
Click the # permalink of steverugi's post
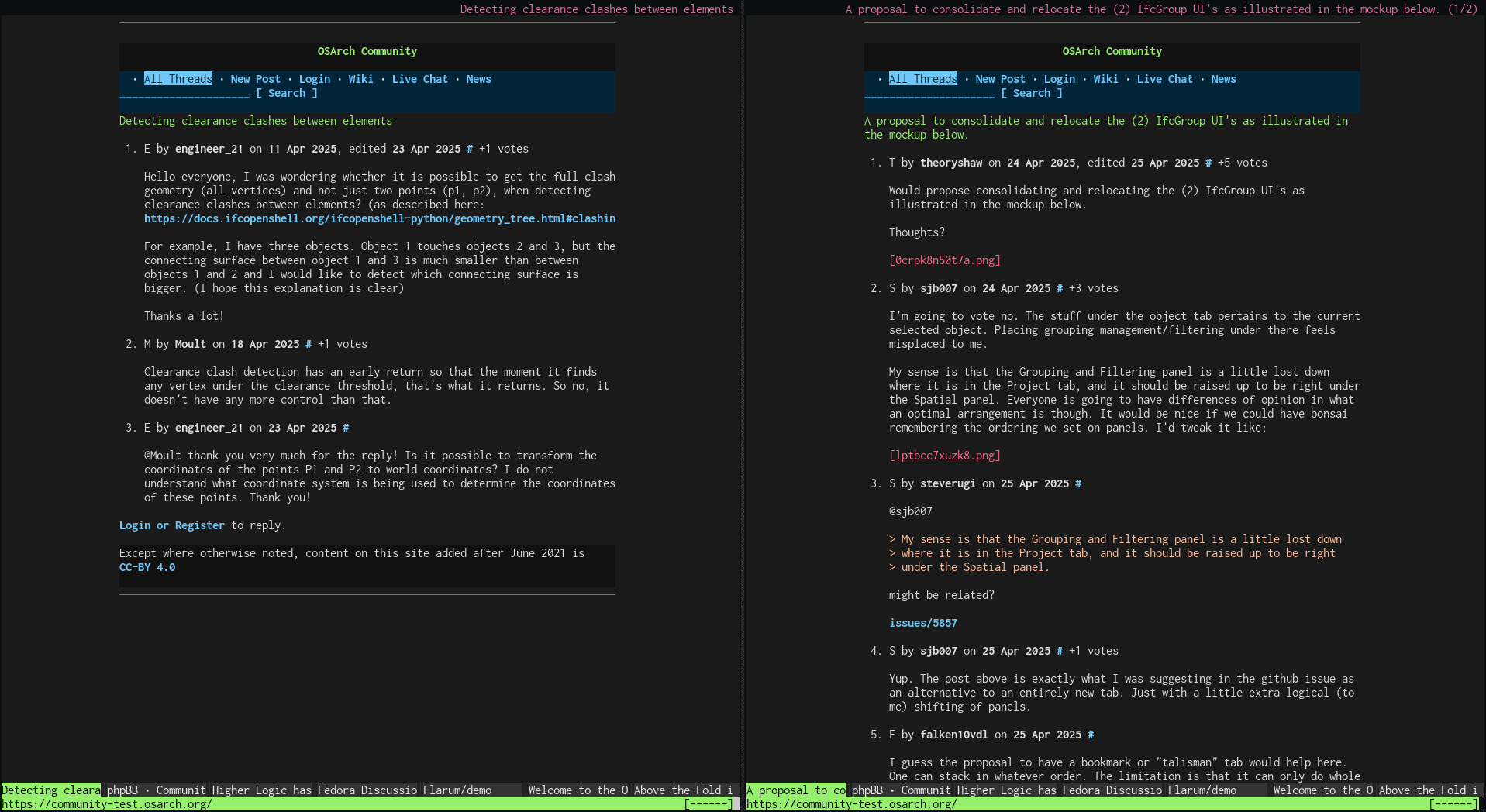coord(1078,483)
